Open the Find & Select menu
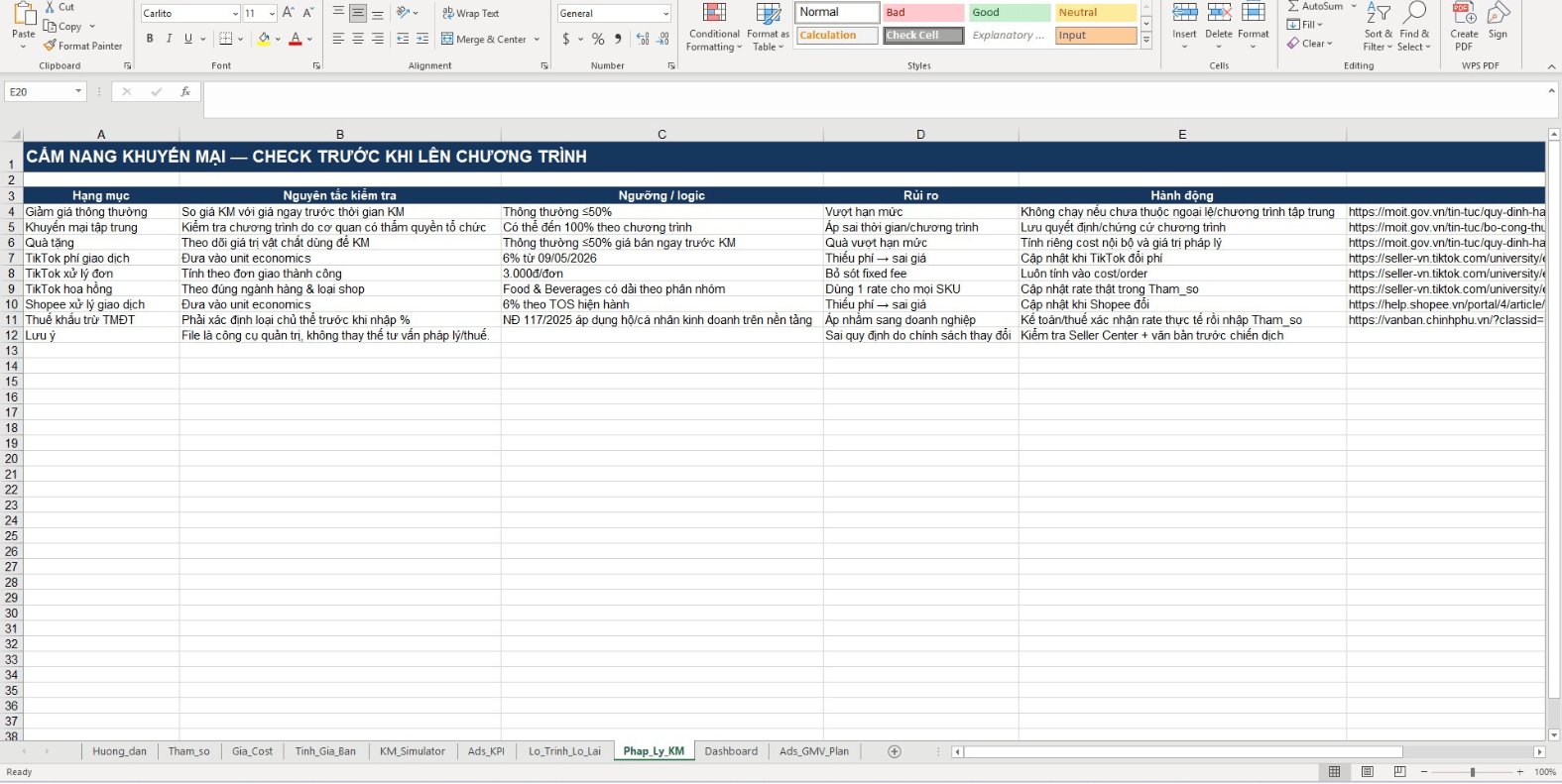1562x784 pixels. coord(1414,27)
